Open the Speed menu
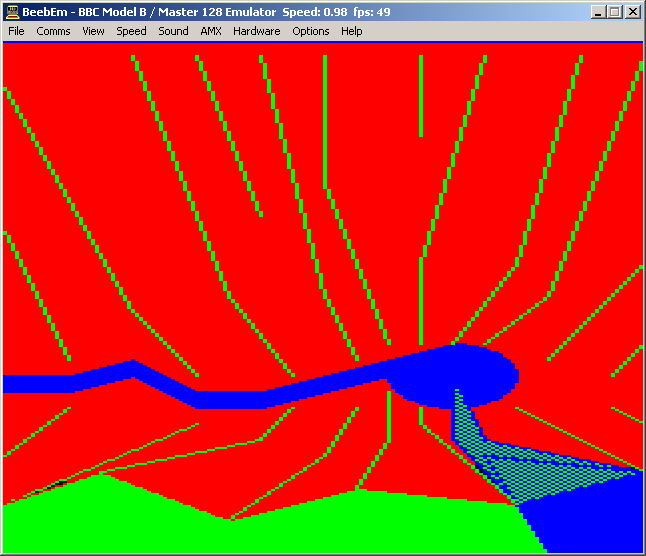Viewport: 646px width, 556px height. click(x=131, y=31)
